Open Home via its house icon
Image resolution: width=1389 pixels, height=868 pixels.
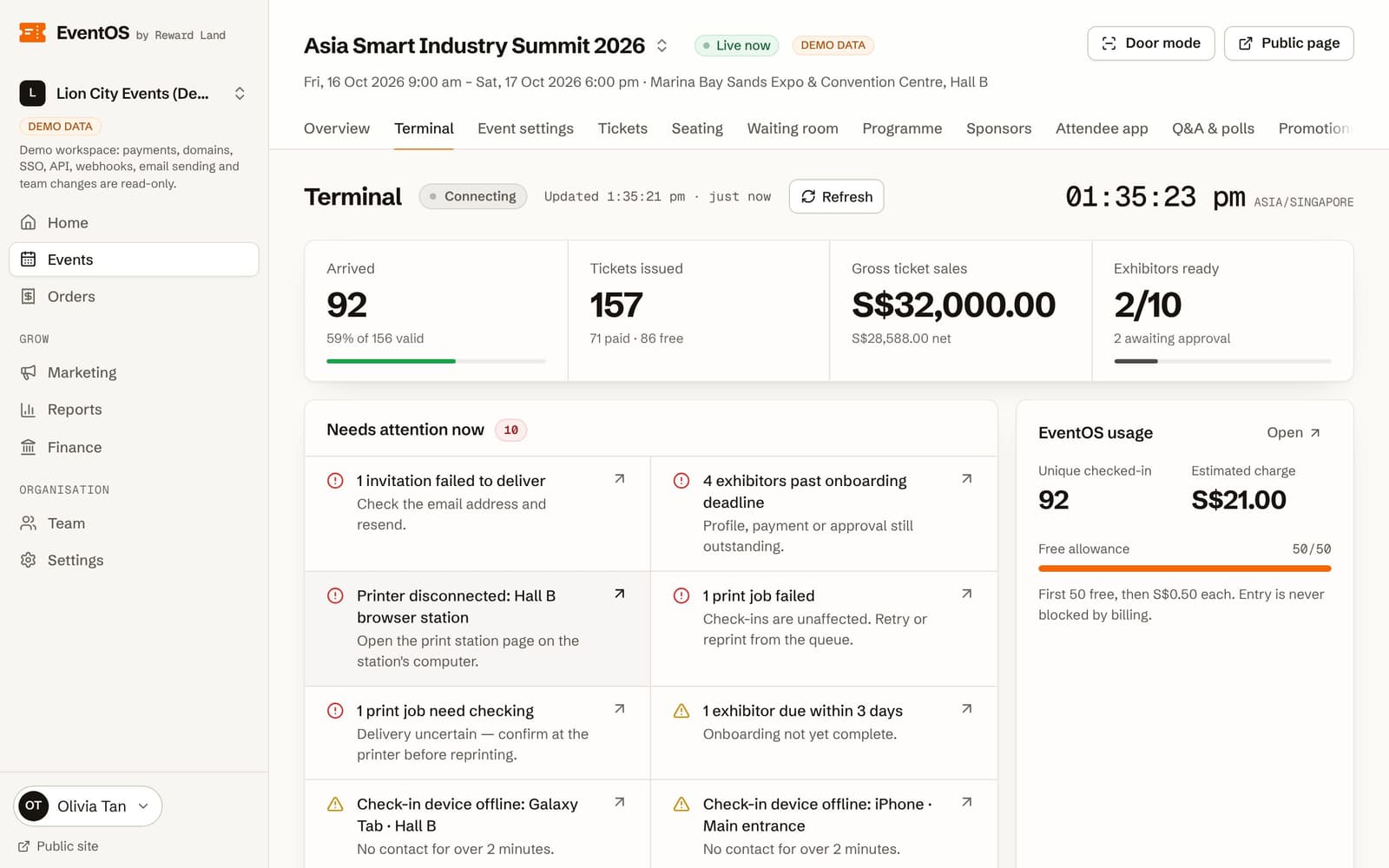click(x=29, y=222)
